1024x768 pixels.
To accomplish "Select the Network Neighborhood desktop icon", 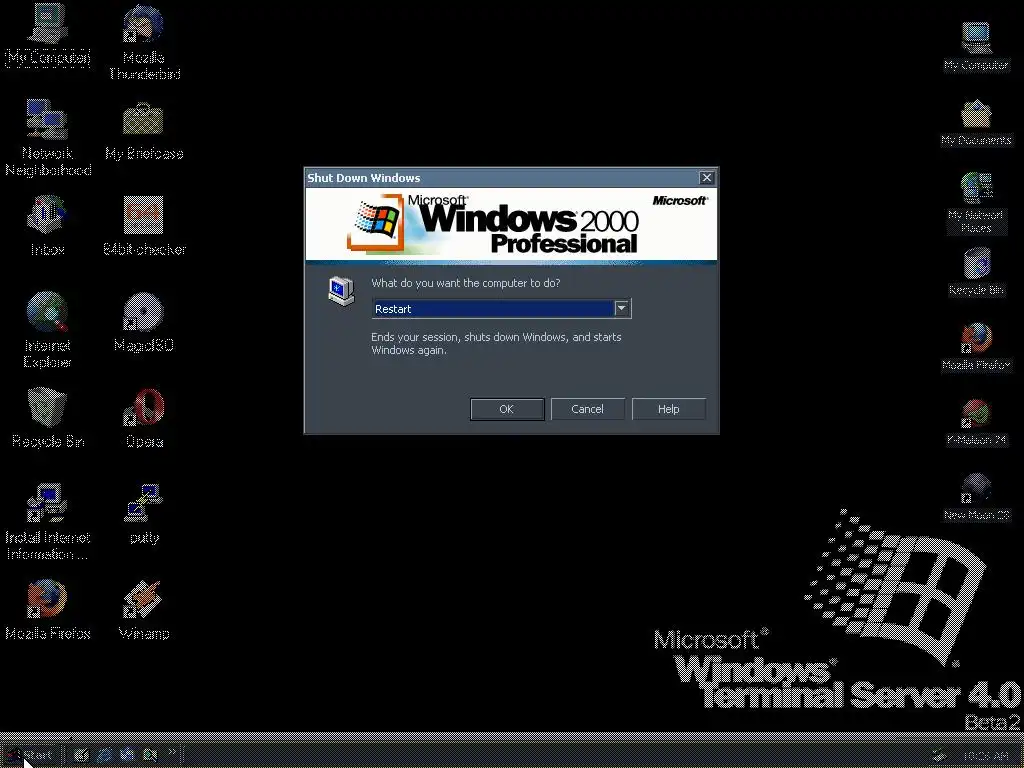I will [48, 137].
